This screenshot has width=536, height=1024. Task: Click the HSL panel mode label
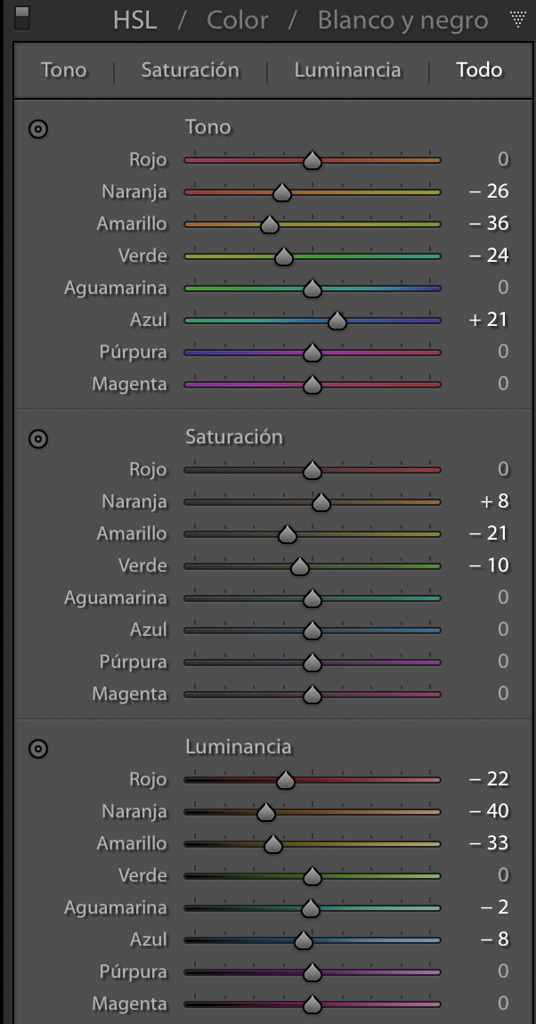(x=134, y=20)
